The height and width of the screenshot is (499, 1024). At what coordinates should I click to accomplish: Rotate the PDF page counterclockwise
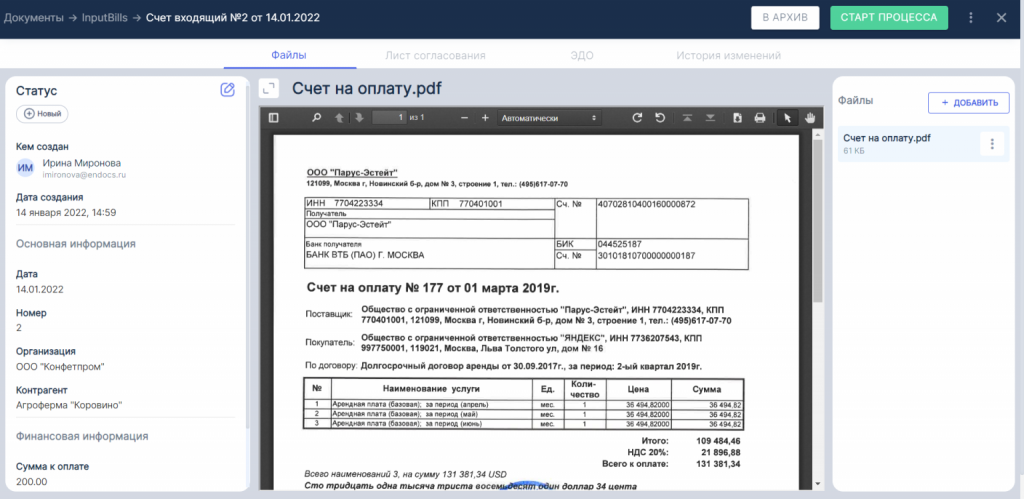[660, 118]
